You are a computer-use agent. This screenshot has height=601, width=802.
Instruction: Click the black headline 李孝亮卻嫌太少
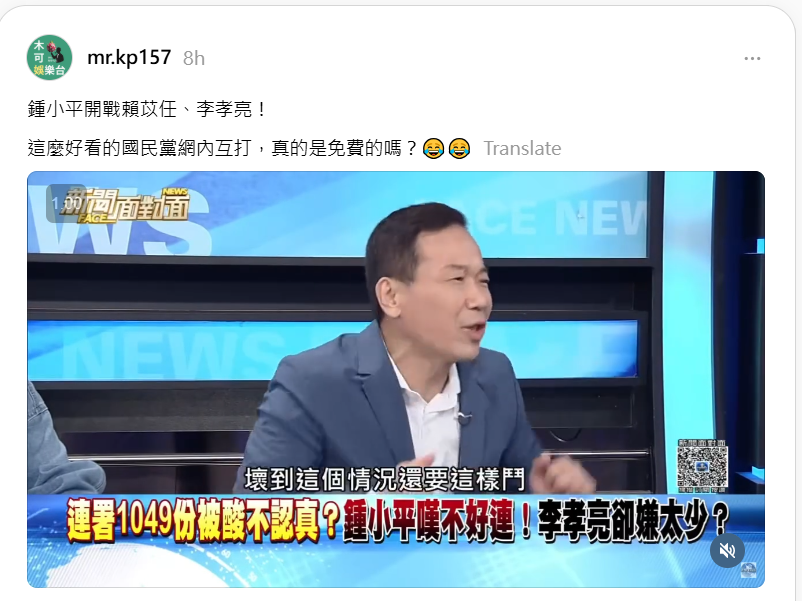(633, 520)
